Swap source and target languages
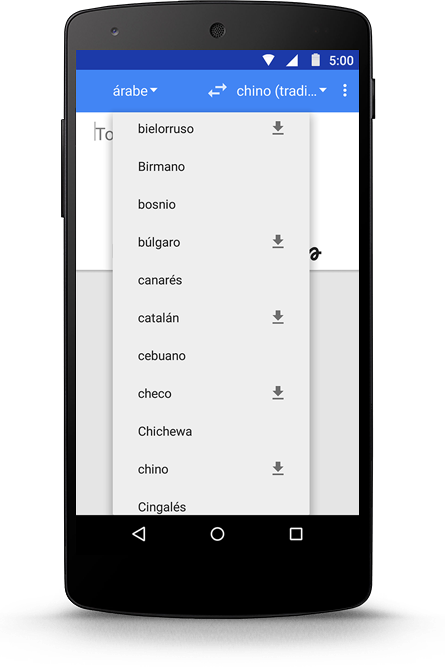The height and width of the screenshot is (667, 445). [x=217, y=91]
